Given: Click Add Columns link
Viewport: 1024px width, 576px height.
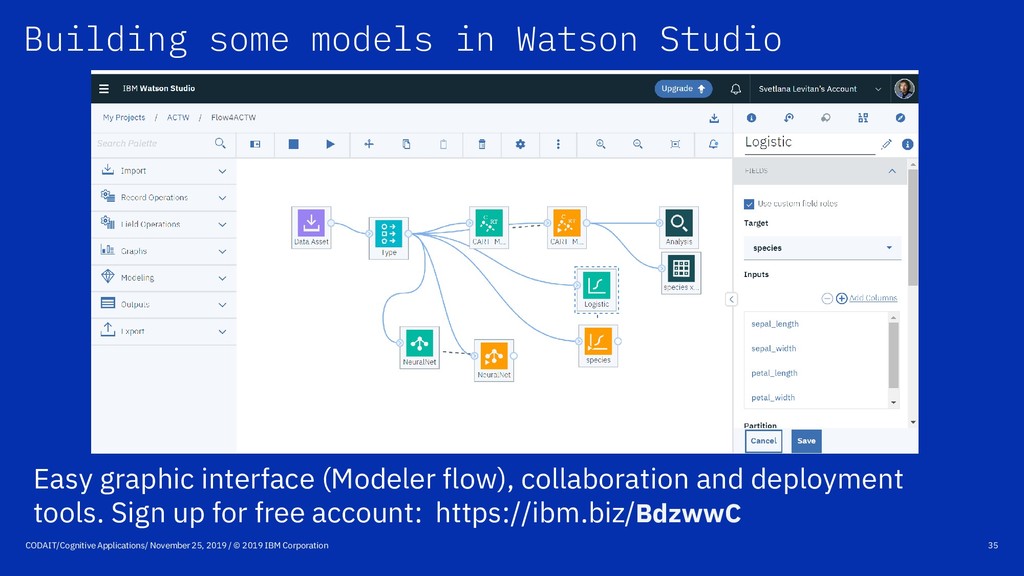Looking at the screenshot, I should [873, 298].
